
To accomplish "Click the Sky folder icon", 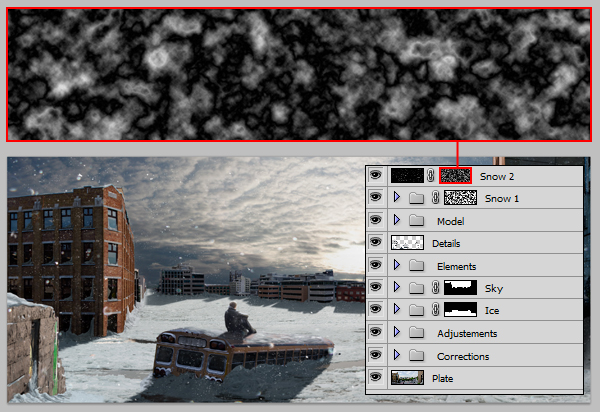I will (x=416, y=288).
